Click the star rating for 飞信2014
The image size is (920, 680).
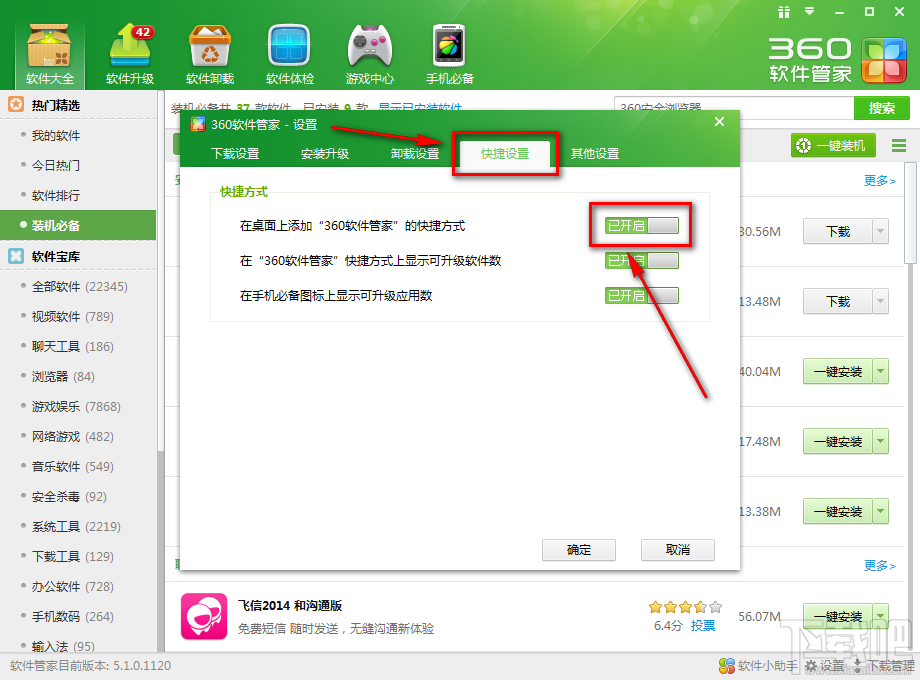pyautogui.click(x=684, y=606)
